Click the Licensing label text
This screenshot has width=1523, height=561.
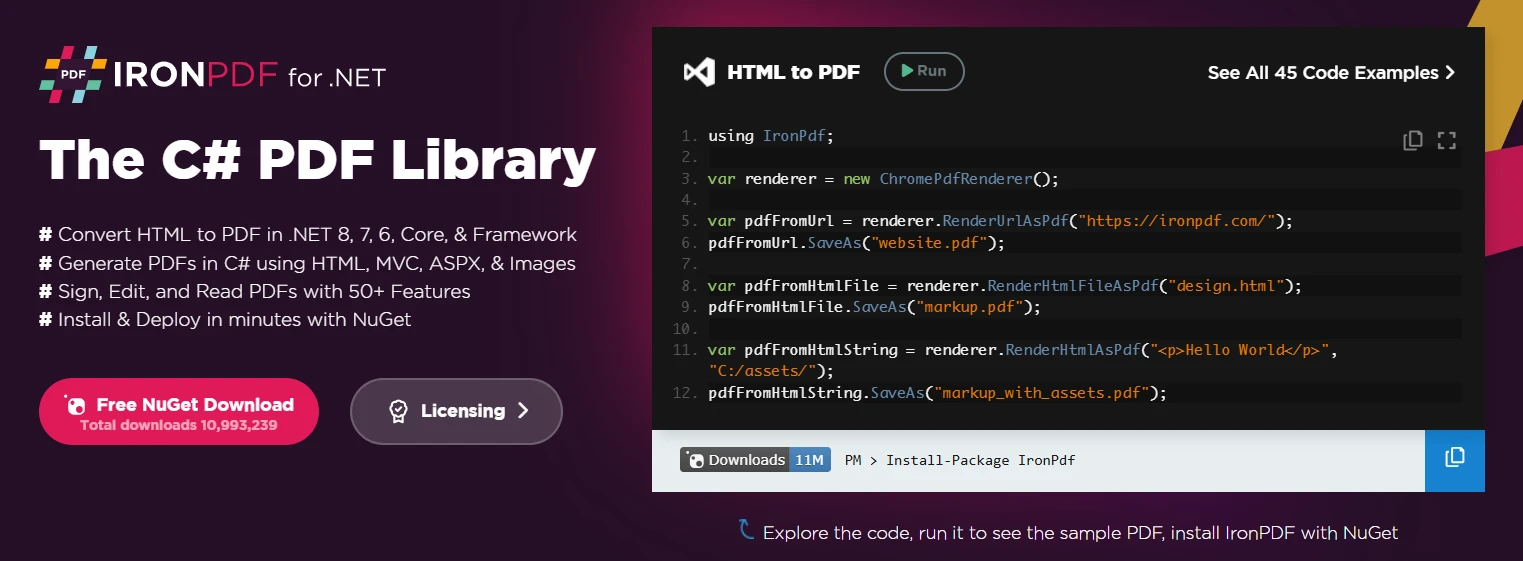[x=463, y=411]
